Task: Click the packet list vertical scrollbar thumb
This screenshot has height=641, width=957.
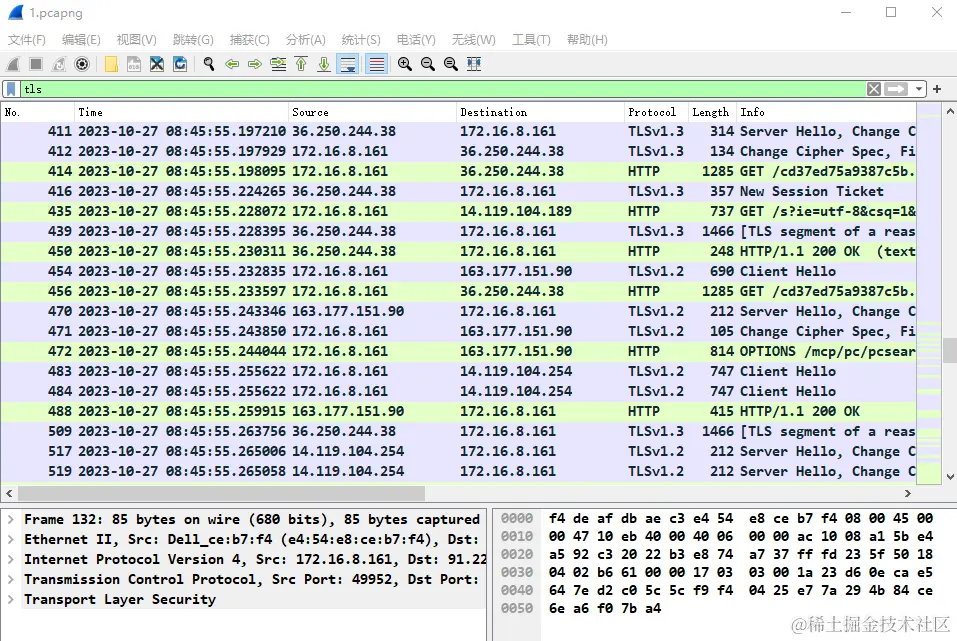Action: point(950,350)
